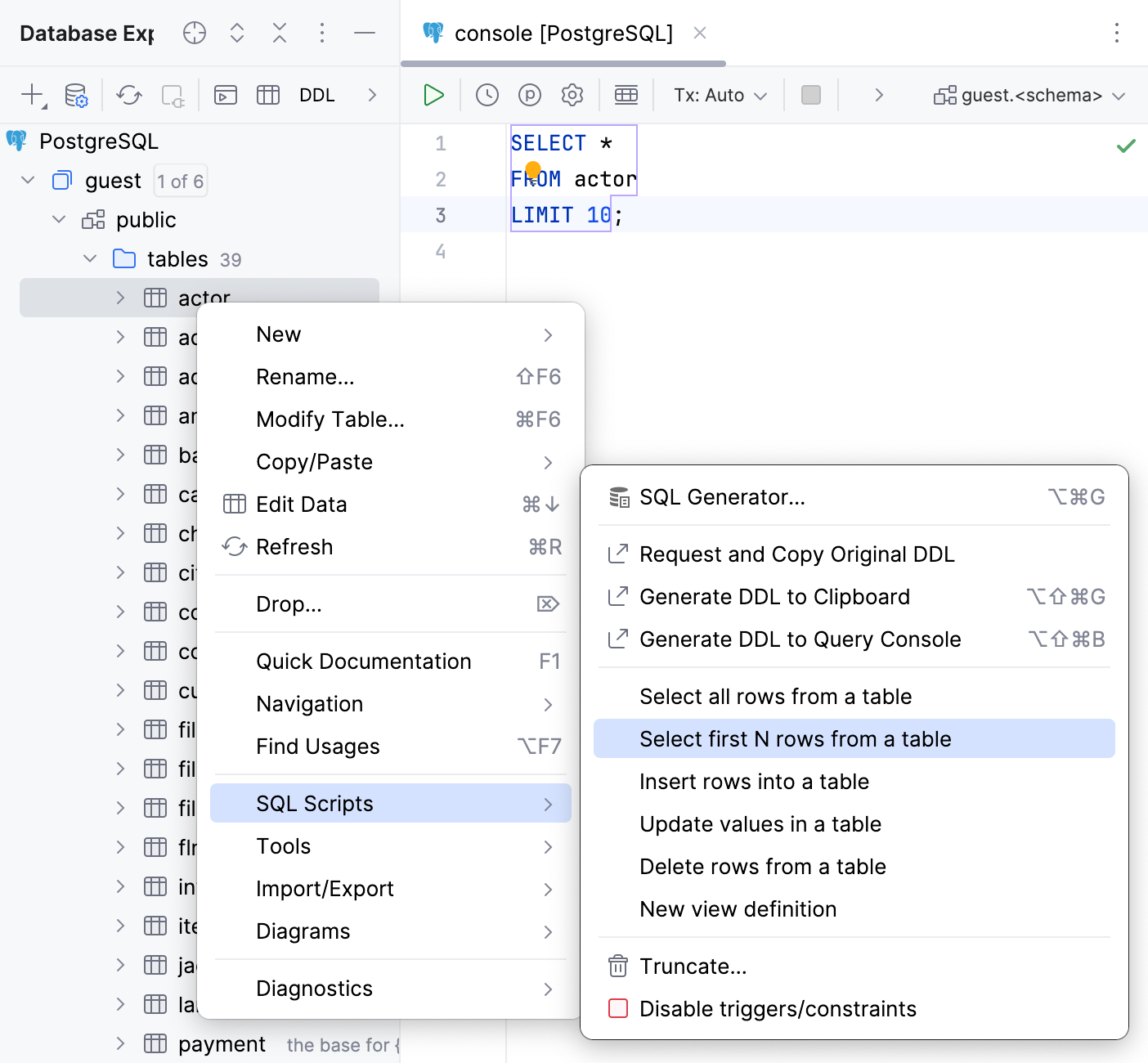This screenshot has width=1148, height=1063.
Task: Collapse all nodes in Database Explorer
Action: tap(279, 34)
